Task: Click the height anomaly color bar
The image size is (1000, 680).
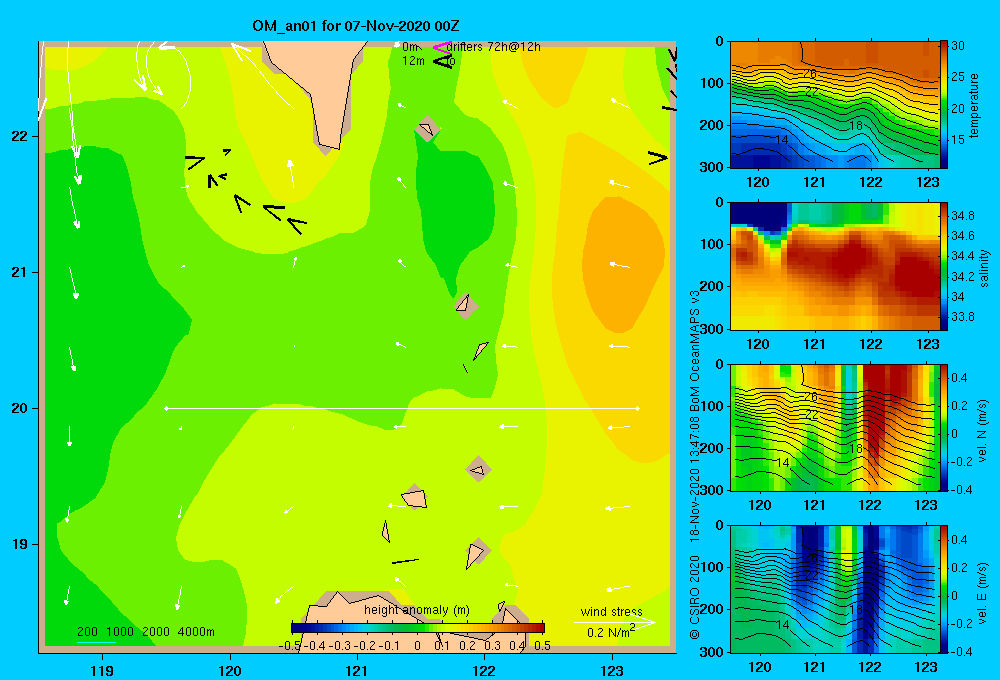Action: [418, 628]
